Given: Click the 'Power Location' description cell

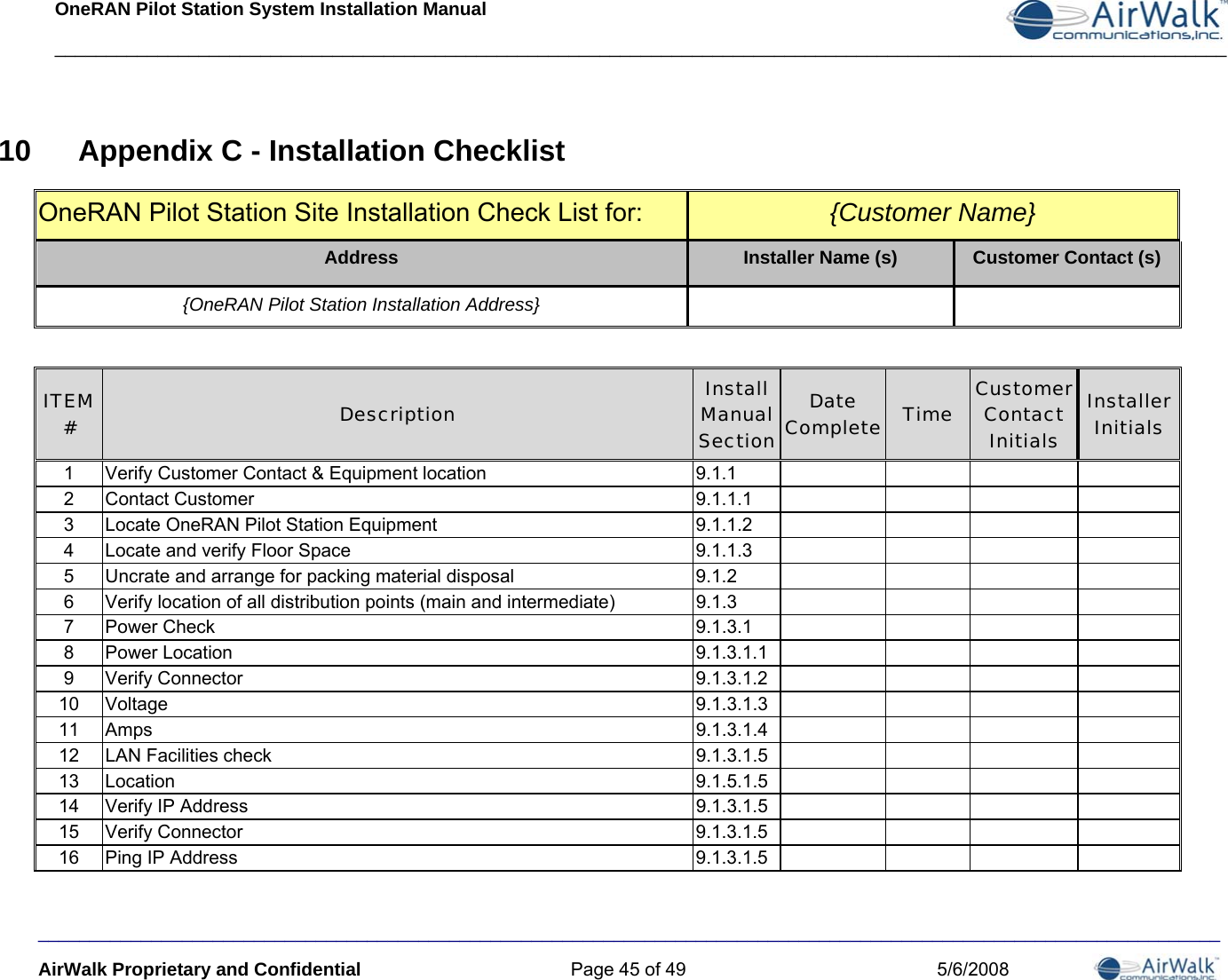Looking at the screenshot, I should click(398, 652).
